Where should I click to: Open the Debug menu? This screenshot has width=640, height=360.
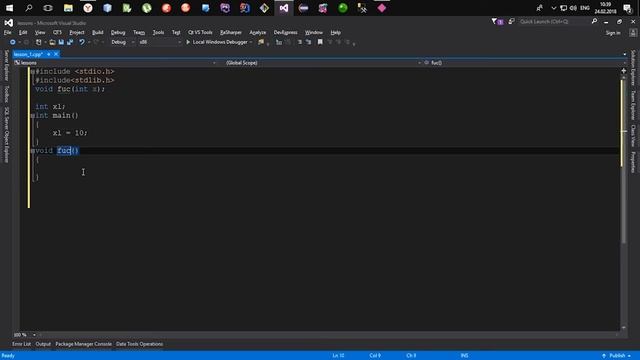click(x=118, y=32)
